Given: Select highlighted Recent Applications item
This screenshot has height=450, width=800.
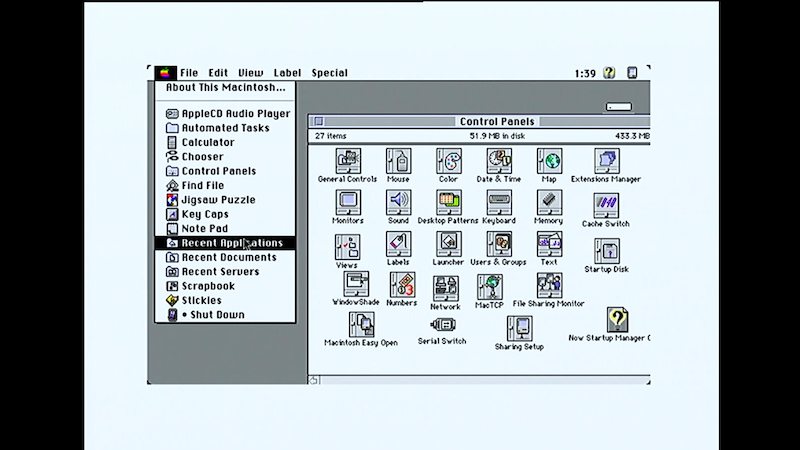Looking at the screenshot, I should (x=225, y=243).
